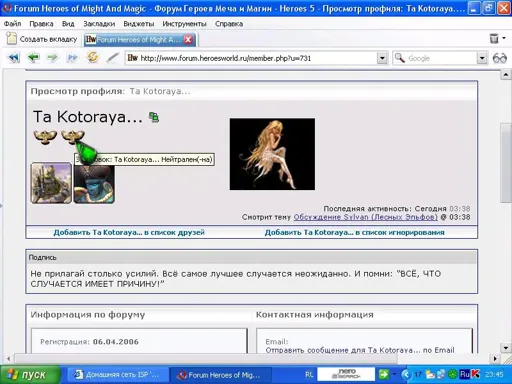Go back with the green Back arrow
The width and height of the screenshot is (512, 384).
[34, 58]
